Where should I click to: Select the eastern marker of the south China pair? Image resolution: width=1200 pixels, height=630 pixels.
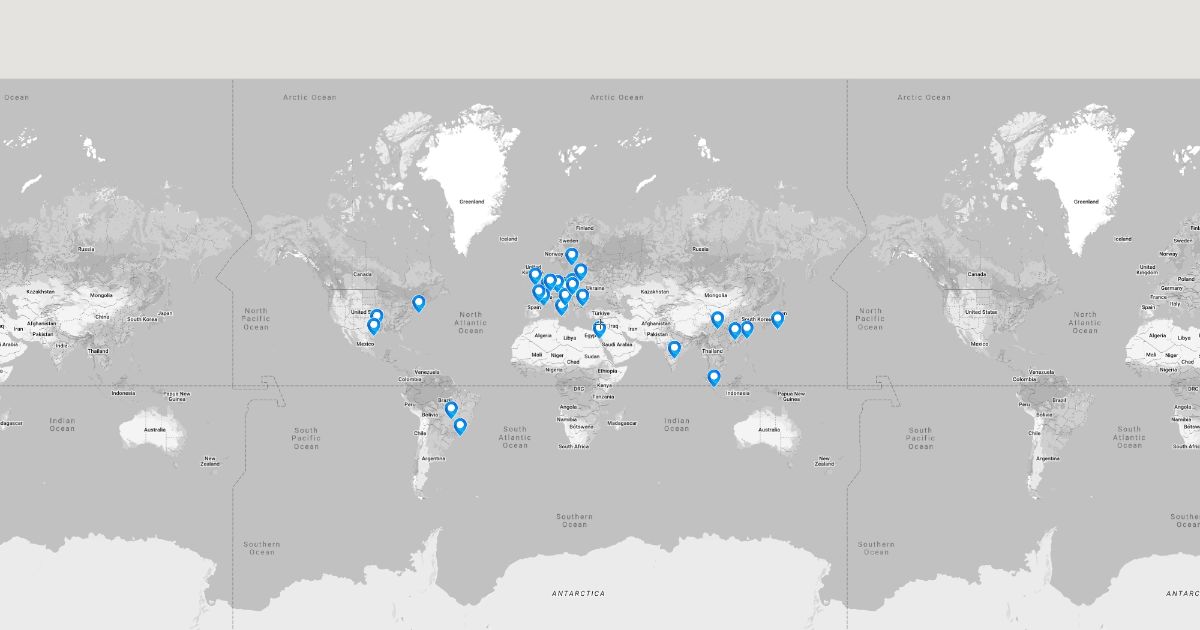coord(746,329)
